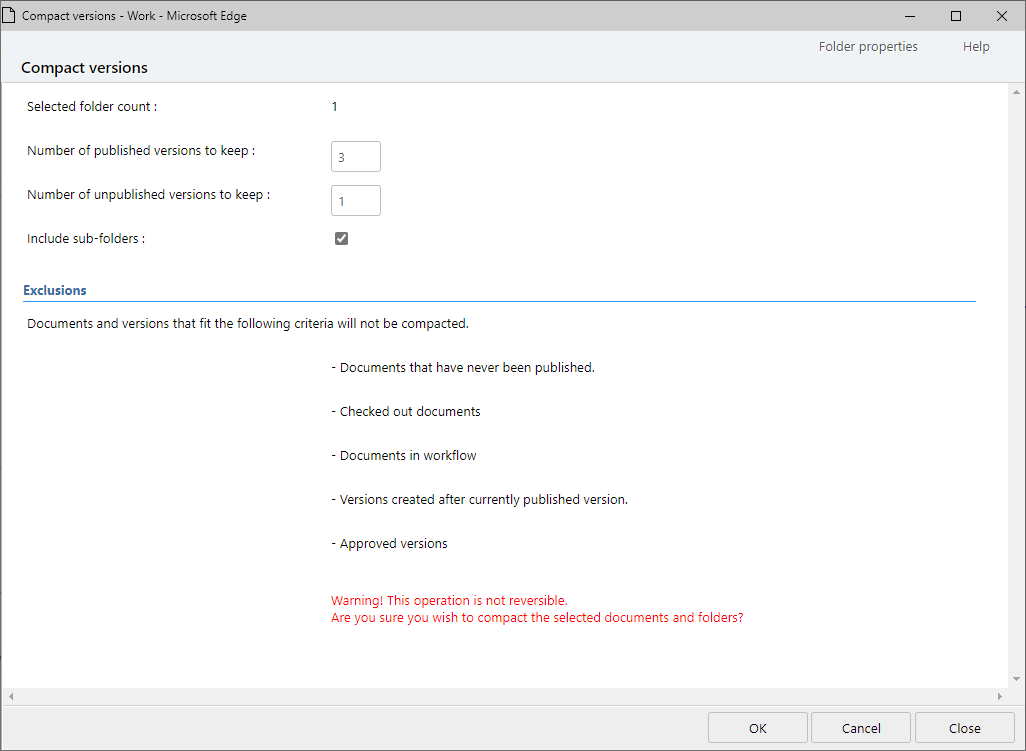This screenshot has height=751, width=1026.
Task: Select the published versions count field
Action: pyautogui.click(x=355, y=156)
